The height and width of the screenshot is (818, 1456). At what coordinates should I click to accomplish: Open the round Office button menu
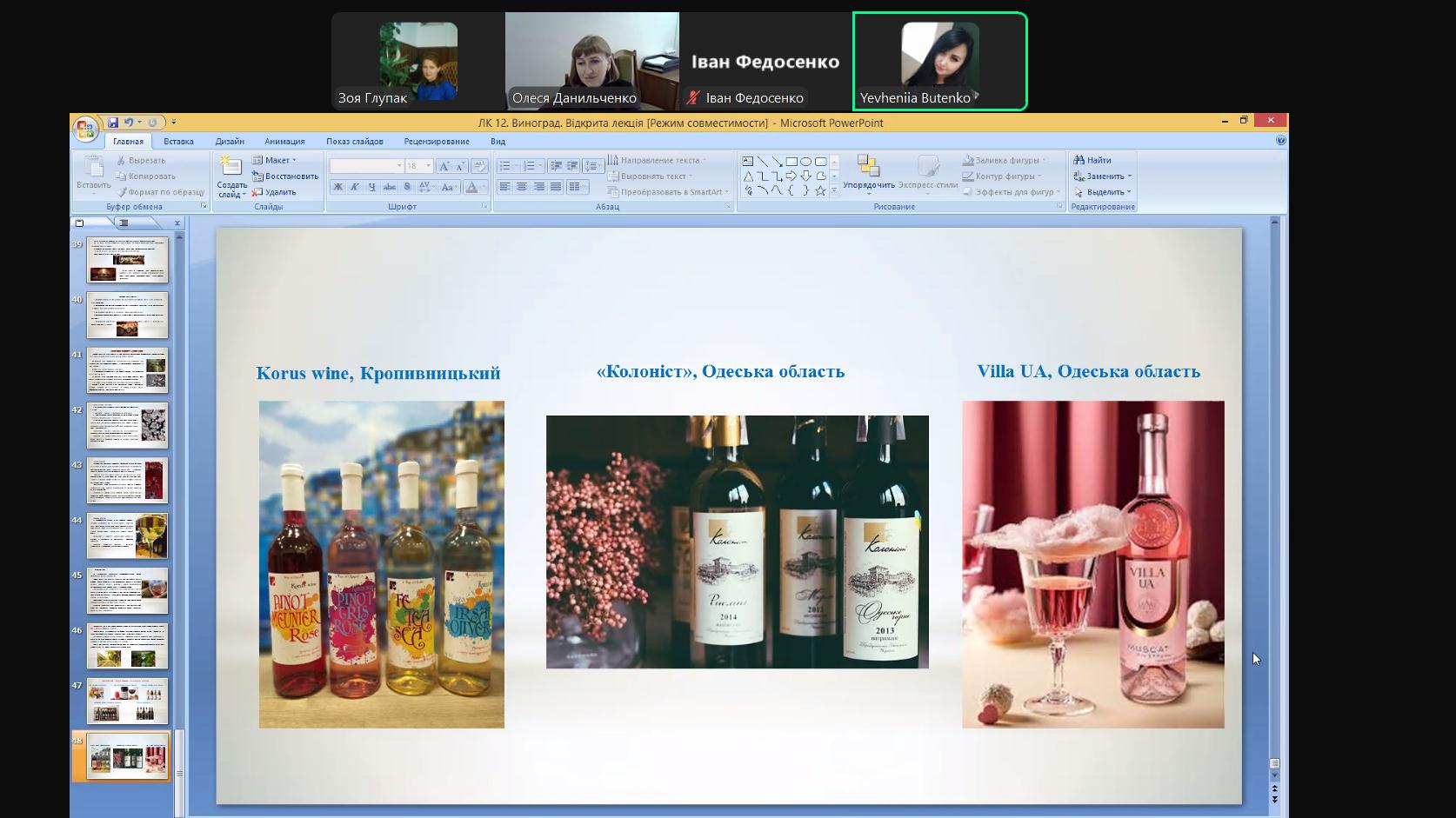[x=85, y=130]
